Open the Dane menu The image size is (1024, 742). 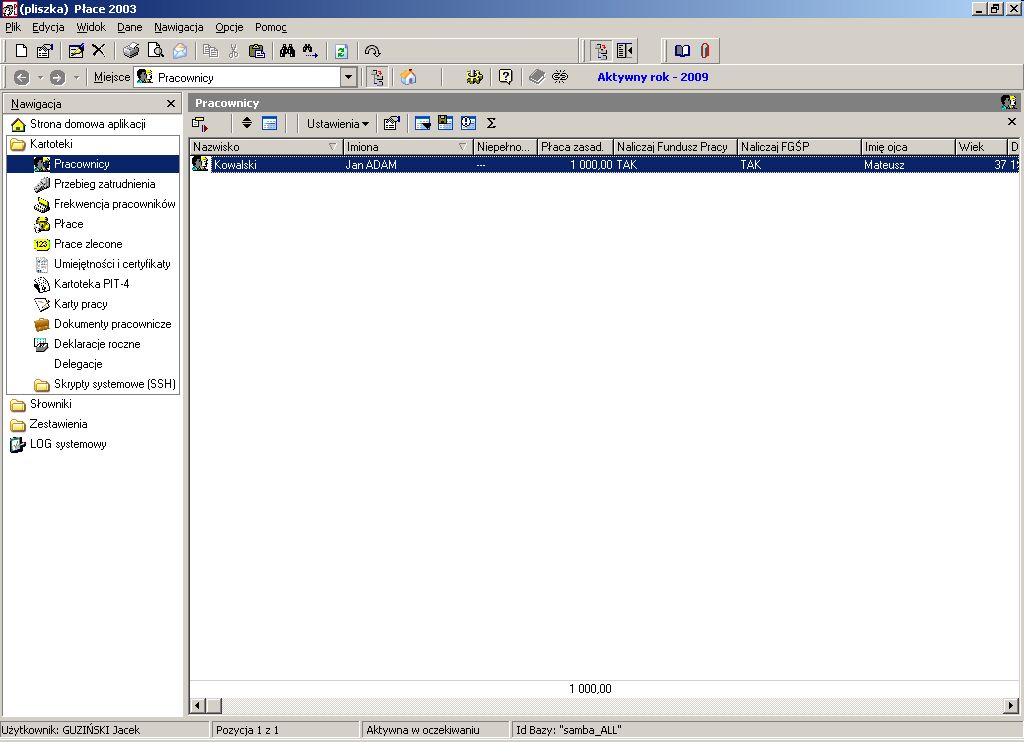[x=129, y=27]
